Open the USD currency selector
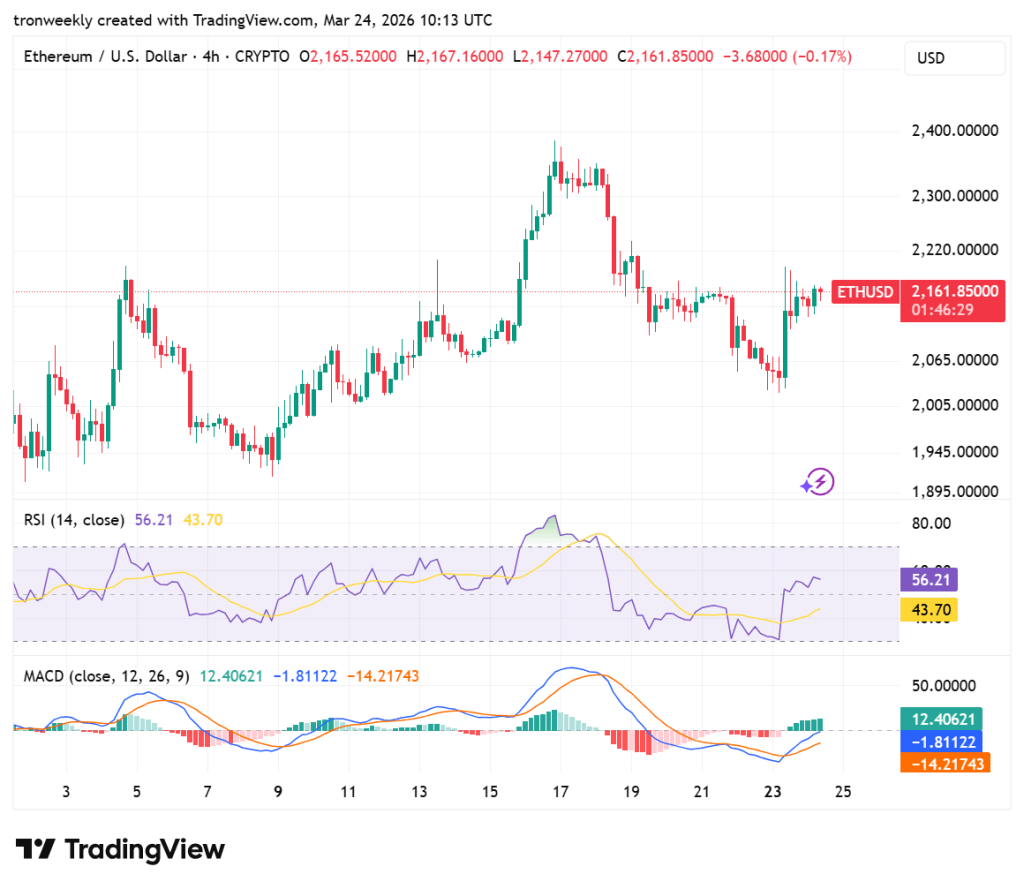The width and height of the screenshot is (1024, 889). 953,58
